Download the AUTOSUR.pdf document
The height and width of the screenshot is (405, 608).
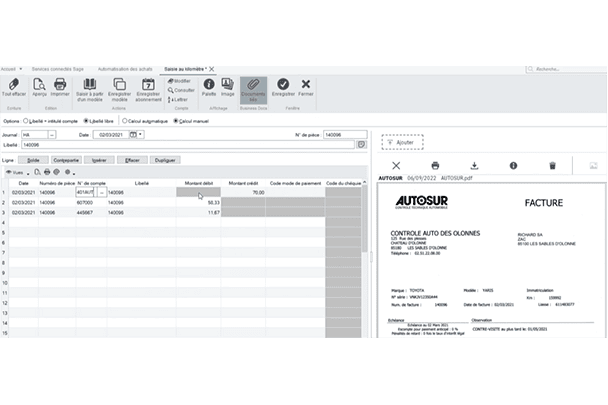pos(474,166)
